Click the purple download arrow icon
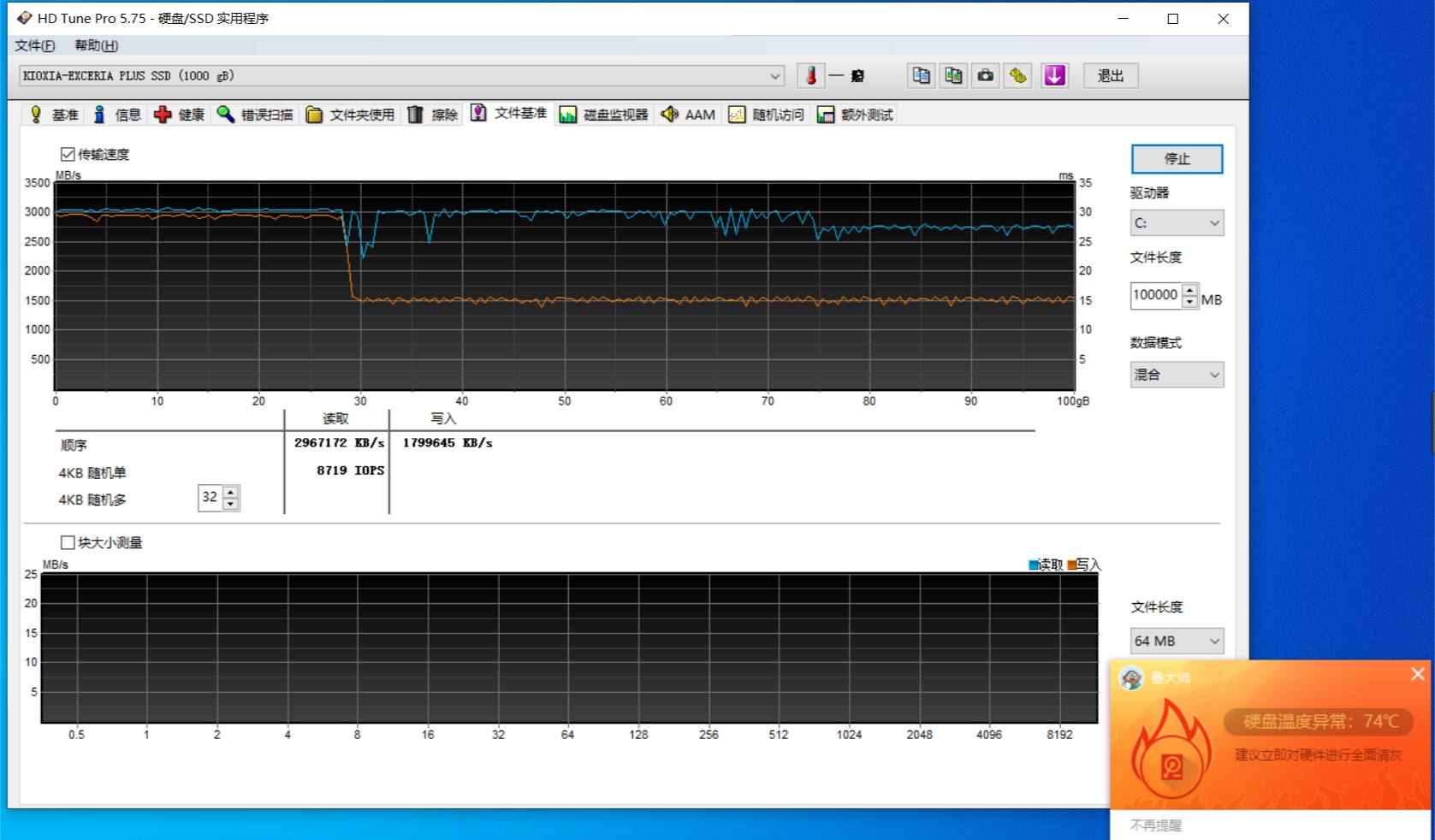This screenshot has width=1435, height=840. tap(1054, 75)
